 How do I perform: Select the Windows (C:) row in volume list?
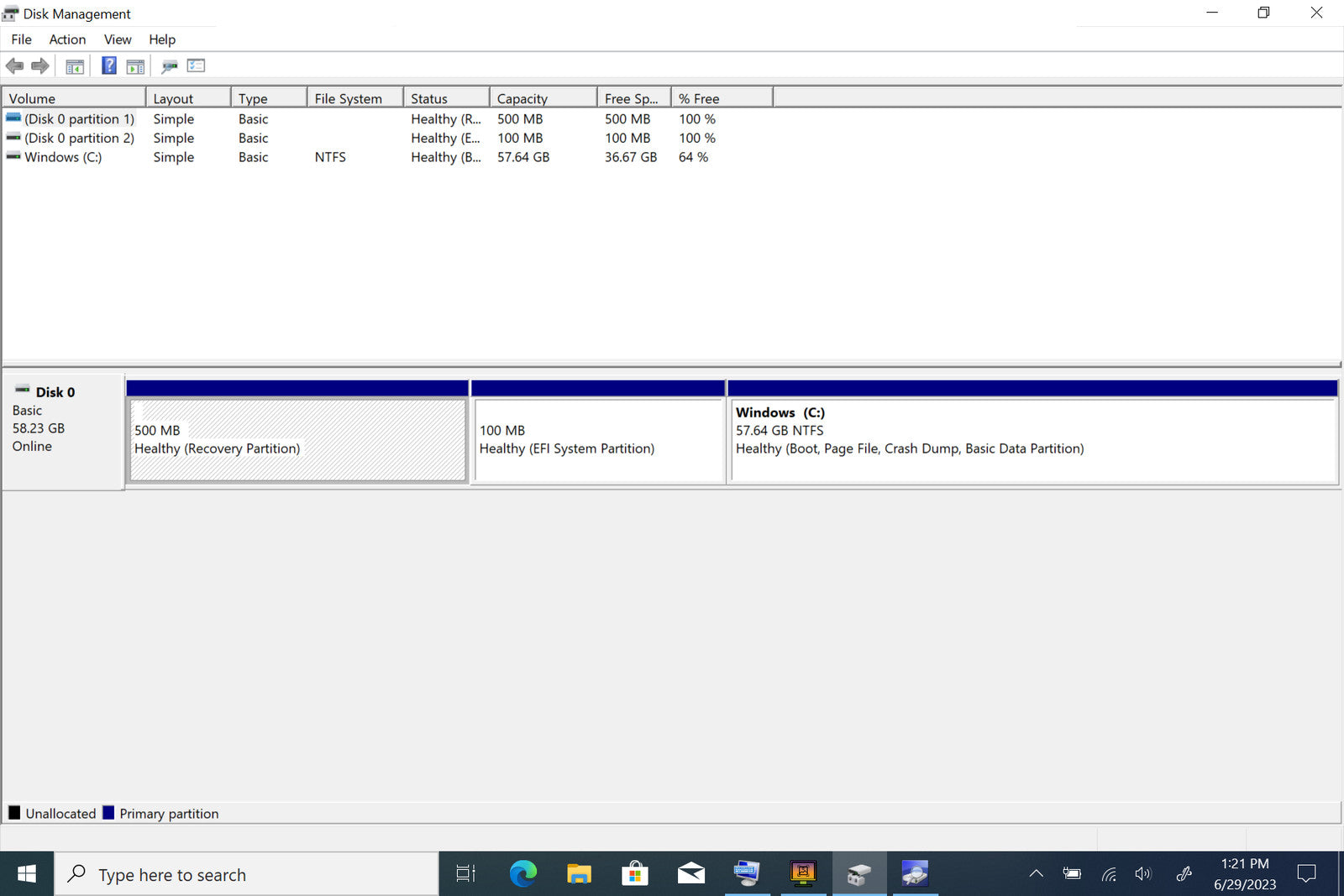click(x=63, y=157)
